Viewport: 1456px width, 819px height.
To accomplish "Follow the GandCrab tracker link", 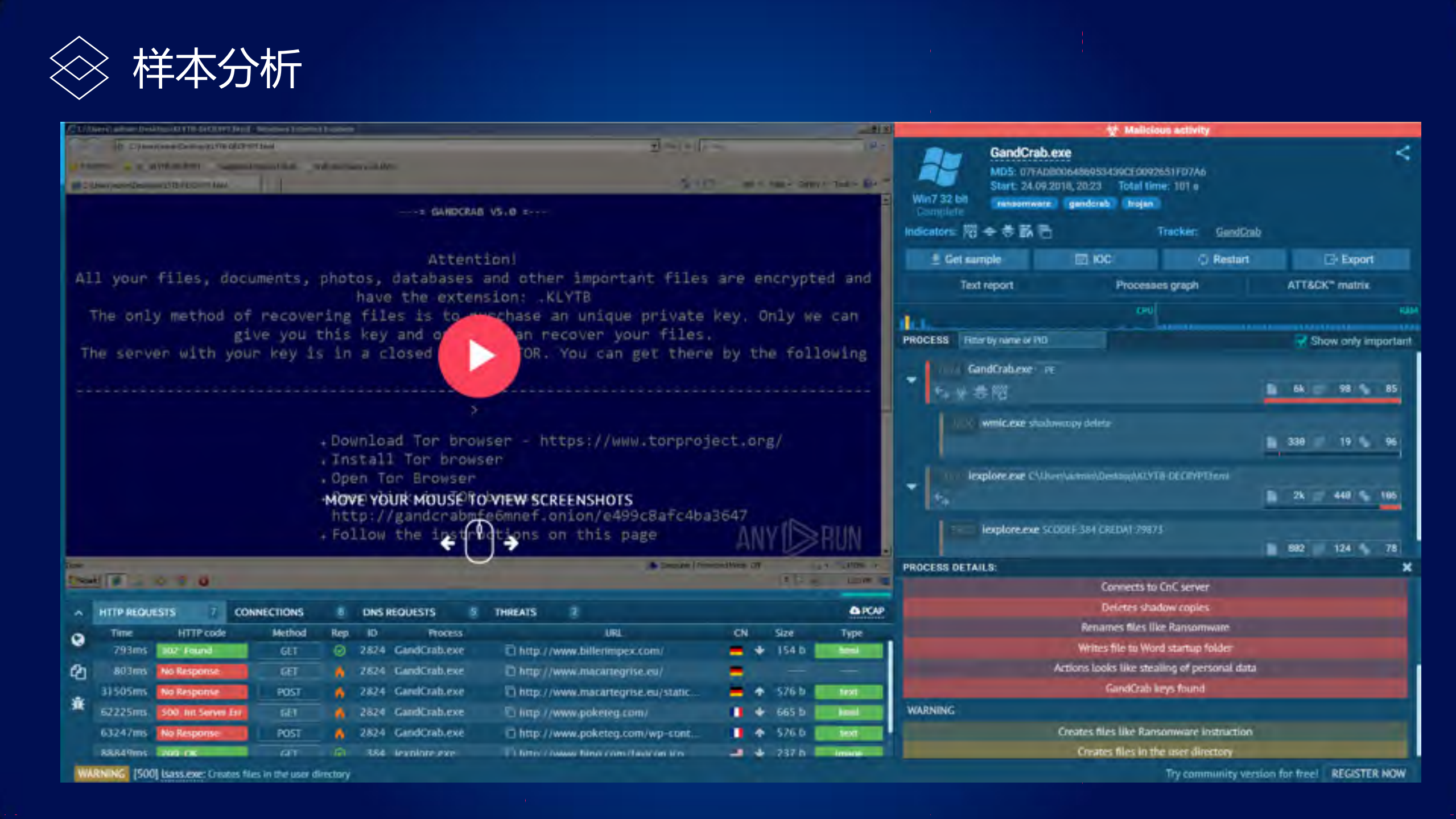I will click(x=1238, y=232).
